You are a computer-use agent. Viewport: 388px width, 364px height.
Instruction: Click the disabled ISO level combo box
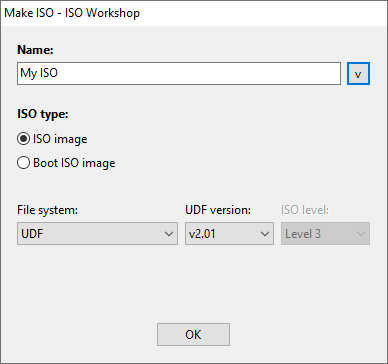pyautogui.click(x=325, y=234)
